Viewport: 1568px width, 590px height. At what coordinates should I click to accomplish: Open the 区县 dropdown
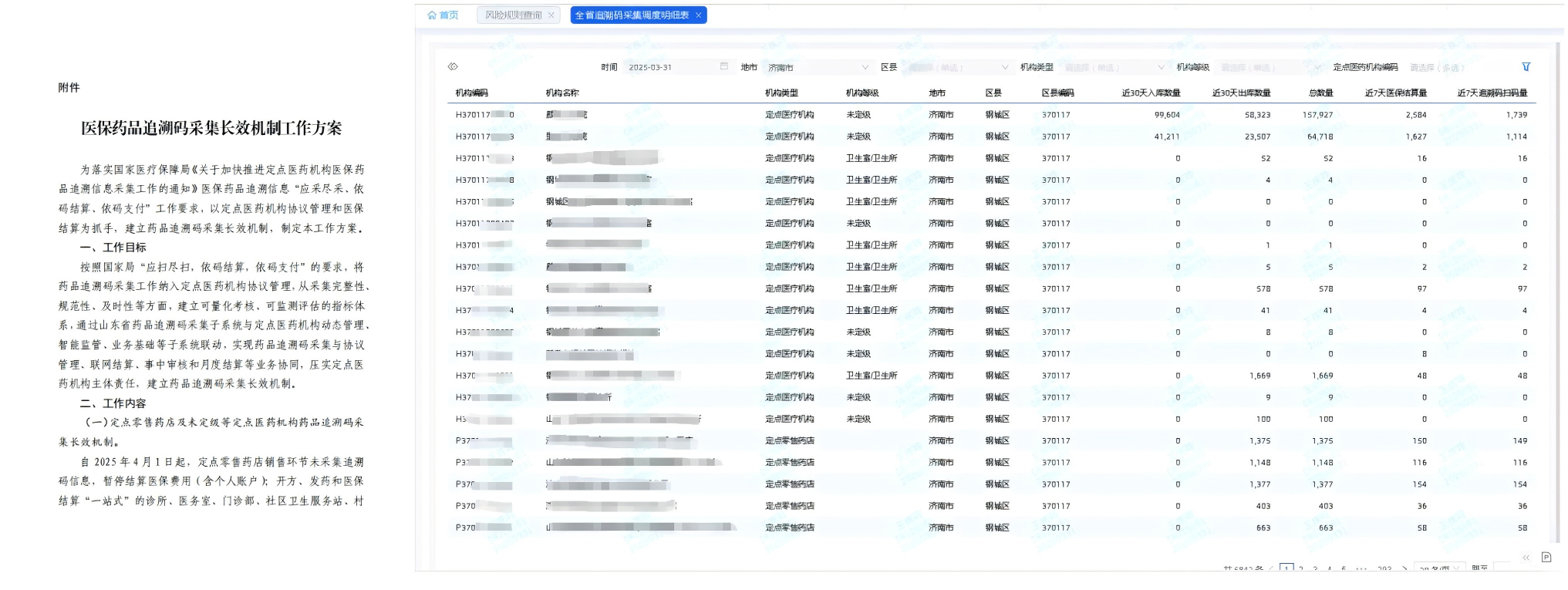tap(957, 67)
